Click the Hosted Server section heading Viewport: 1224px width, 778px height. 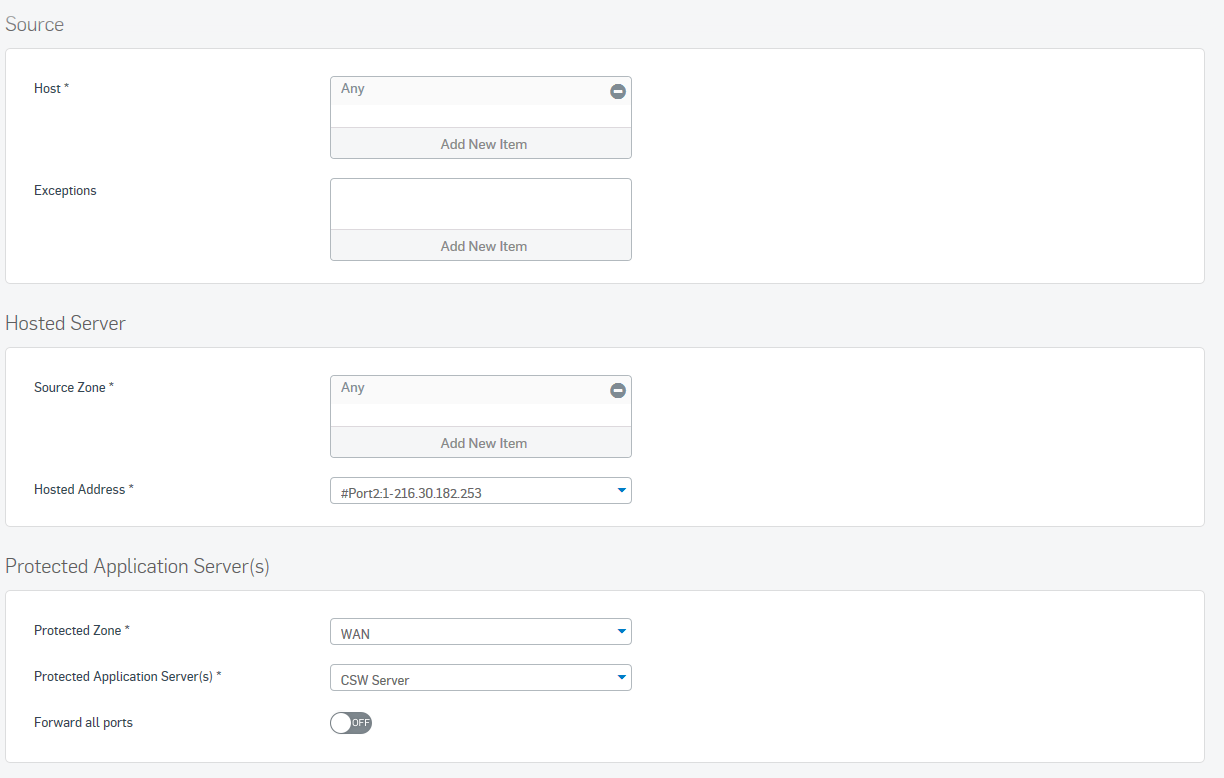pos(65,323)
